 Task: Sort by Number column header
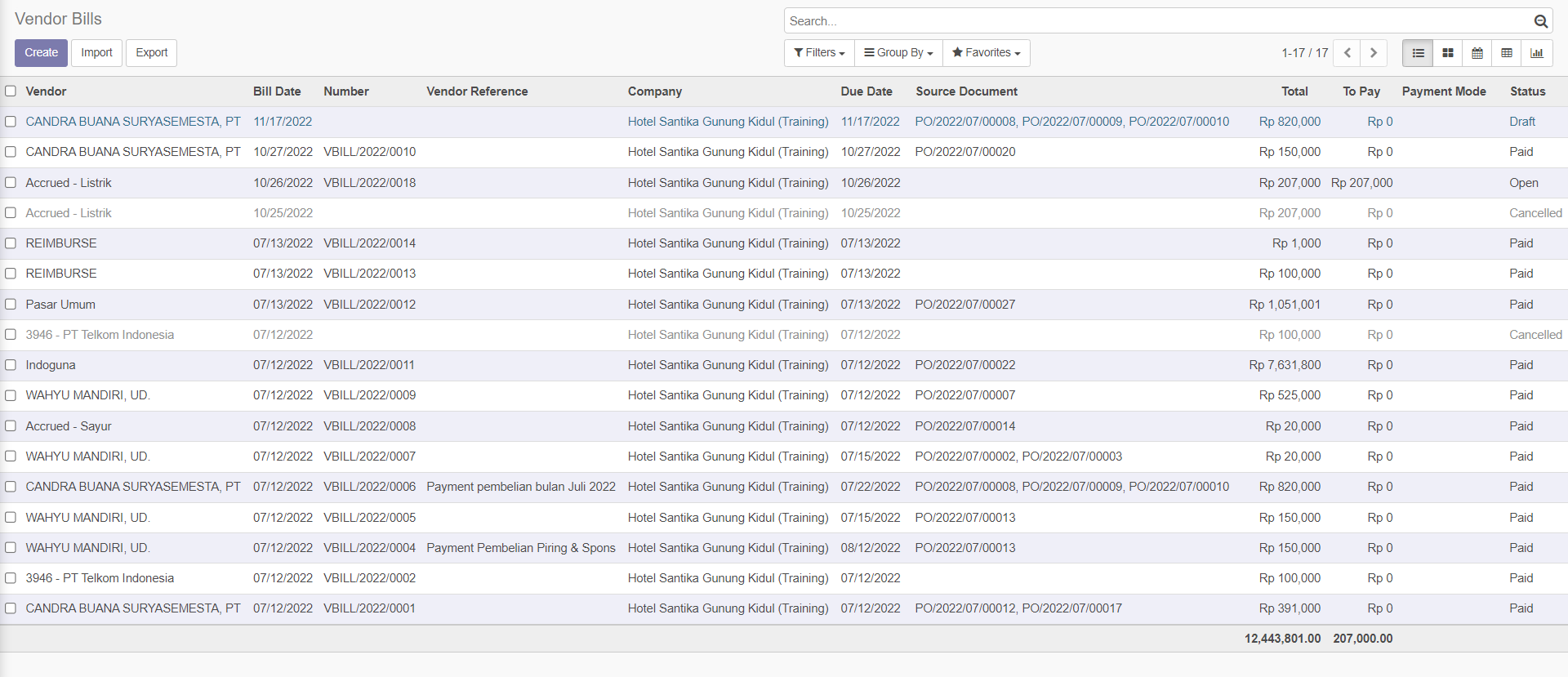[346, 91]
